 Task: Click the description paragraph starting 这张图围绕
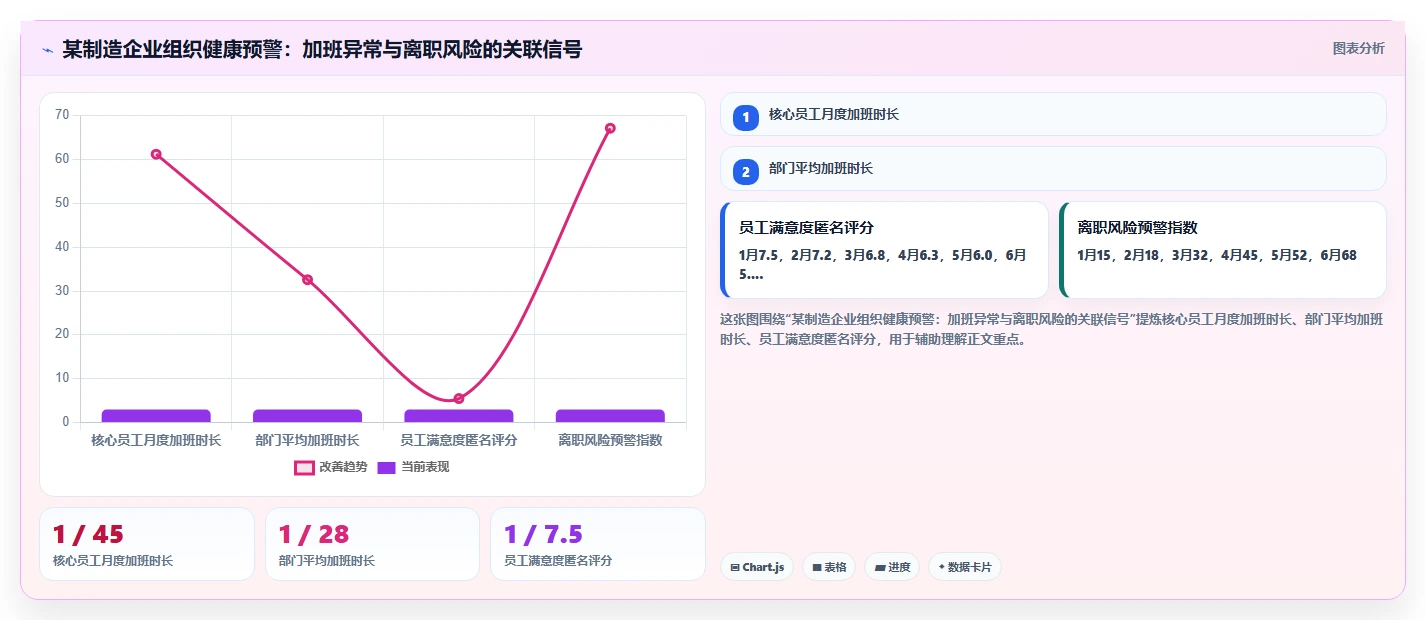(x=1052, y=329)
